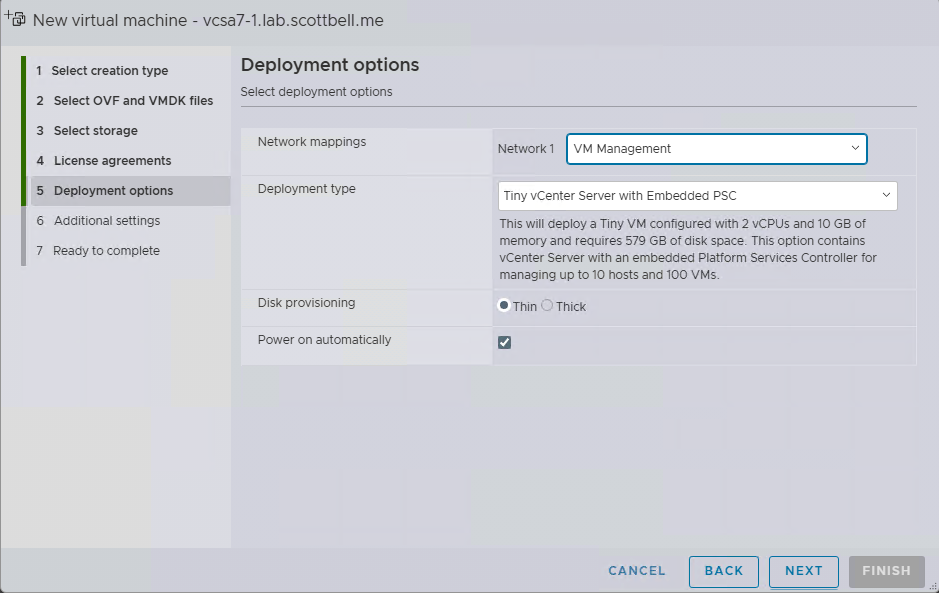939x593 pixels.
Task: Uncheck Power on automatically checkbox
Action: coord(505,342)
